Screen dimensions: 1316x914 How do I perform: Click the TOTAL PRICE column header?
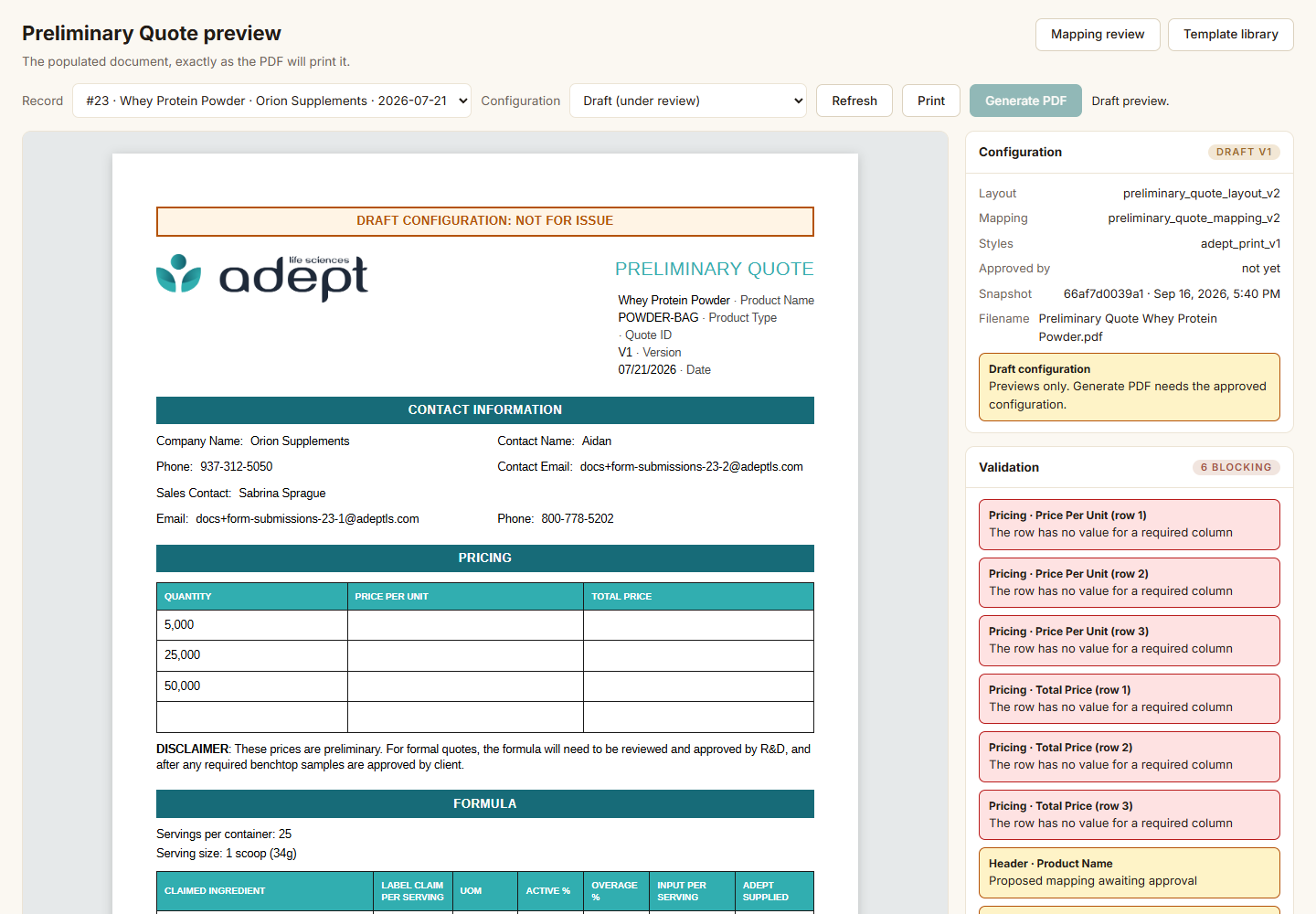click(698, 597)
